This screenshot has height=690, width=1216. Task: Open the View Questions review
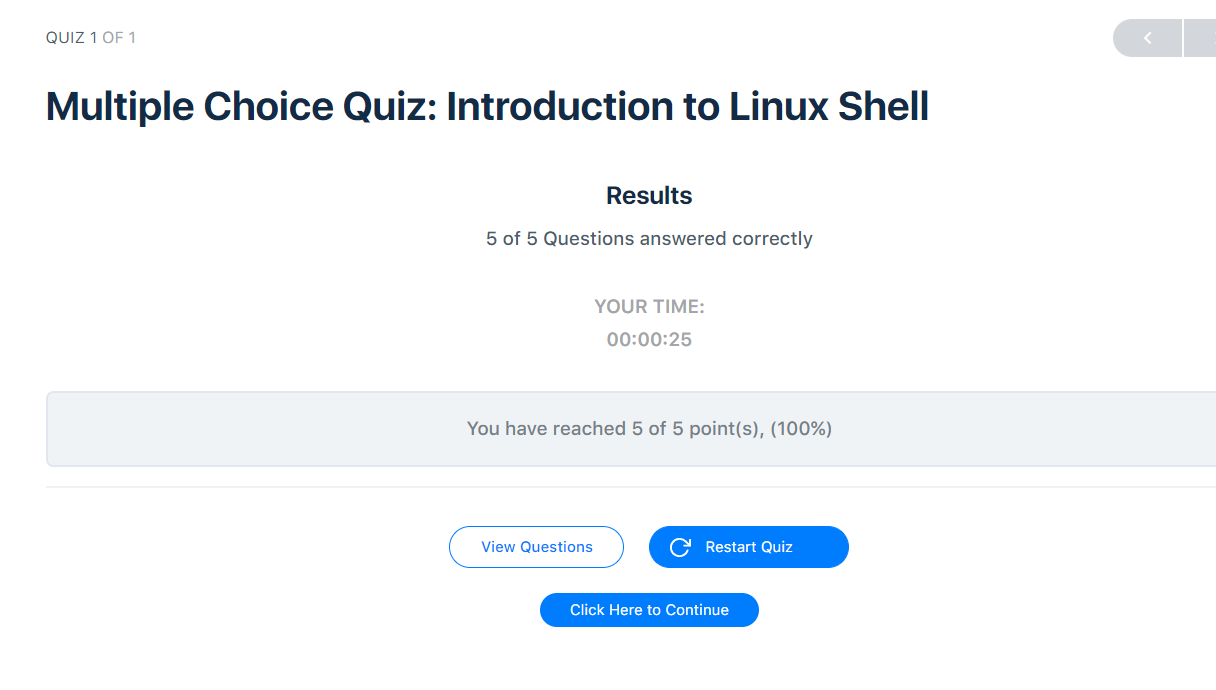pos(536,547)
